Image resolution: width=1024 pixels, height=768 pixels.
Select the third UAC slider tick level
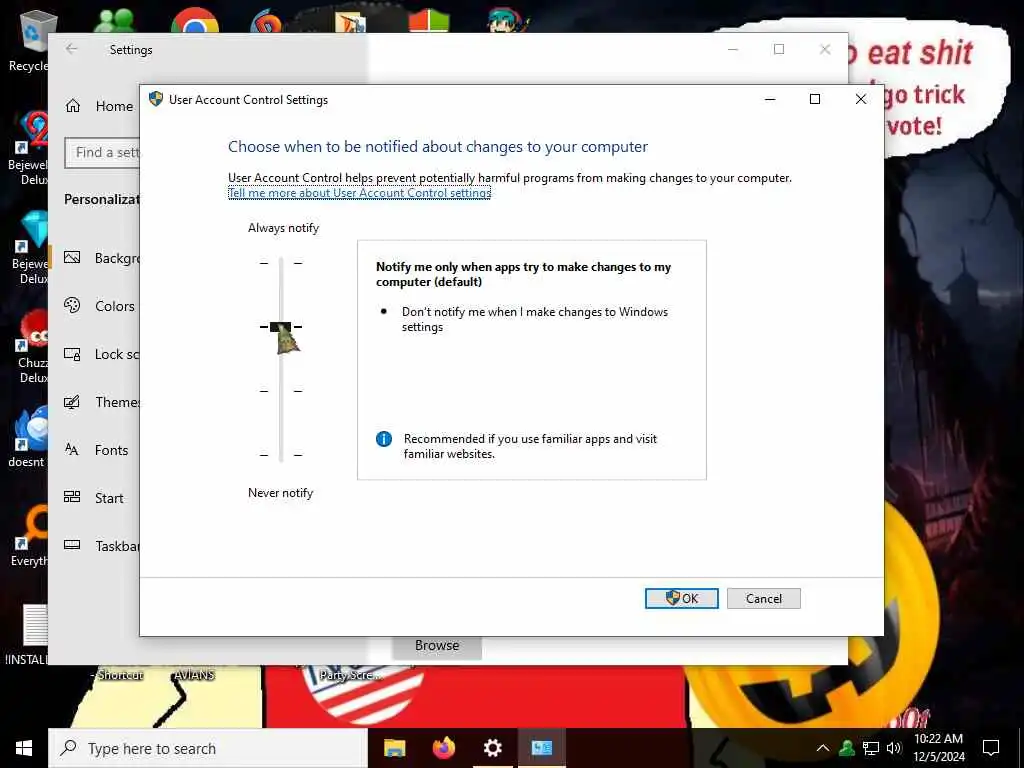(x=281, y=391)
